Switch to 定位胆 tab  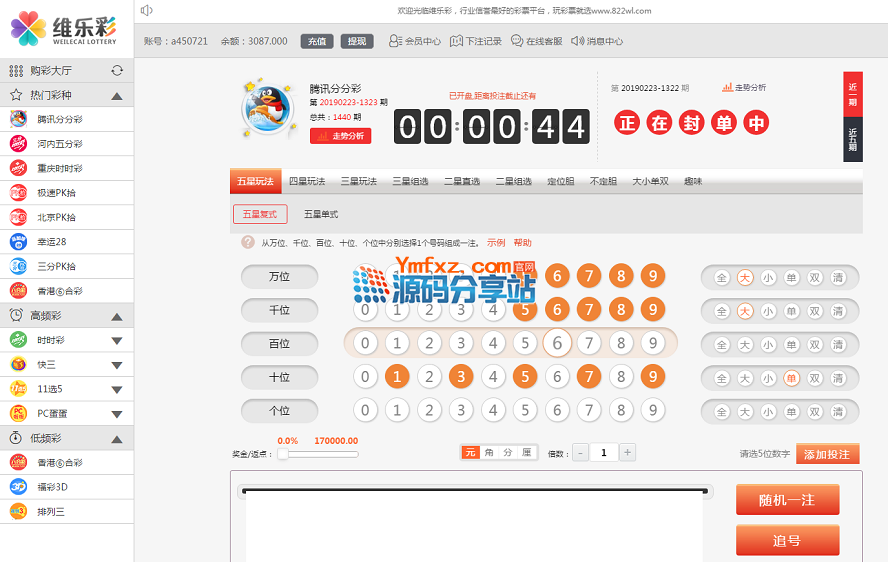(x=561, y=181)
